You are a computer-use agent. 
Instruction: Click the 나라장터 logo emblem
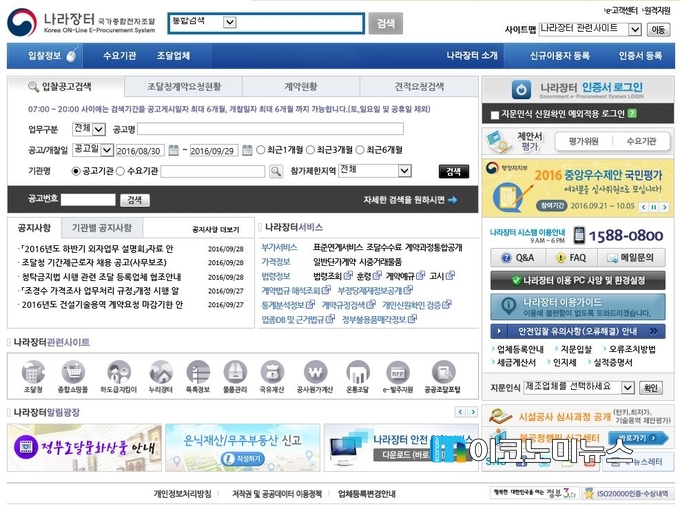click(x=22, y=23)
